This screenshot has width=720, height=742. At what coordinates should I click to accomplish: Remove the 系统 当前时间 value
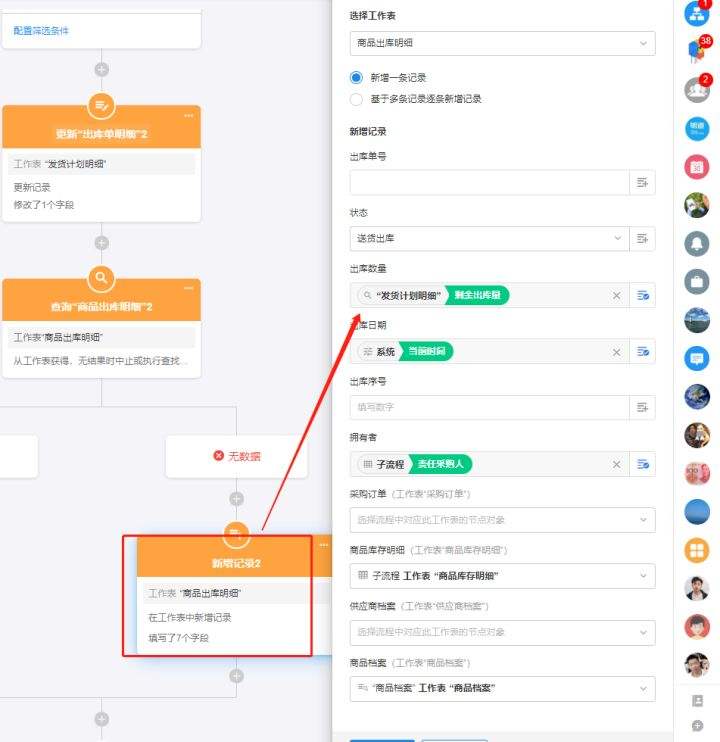tap(616, 352)
